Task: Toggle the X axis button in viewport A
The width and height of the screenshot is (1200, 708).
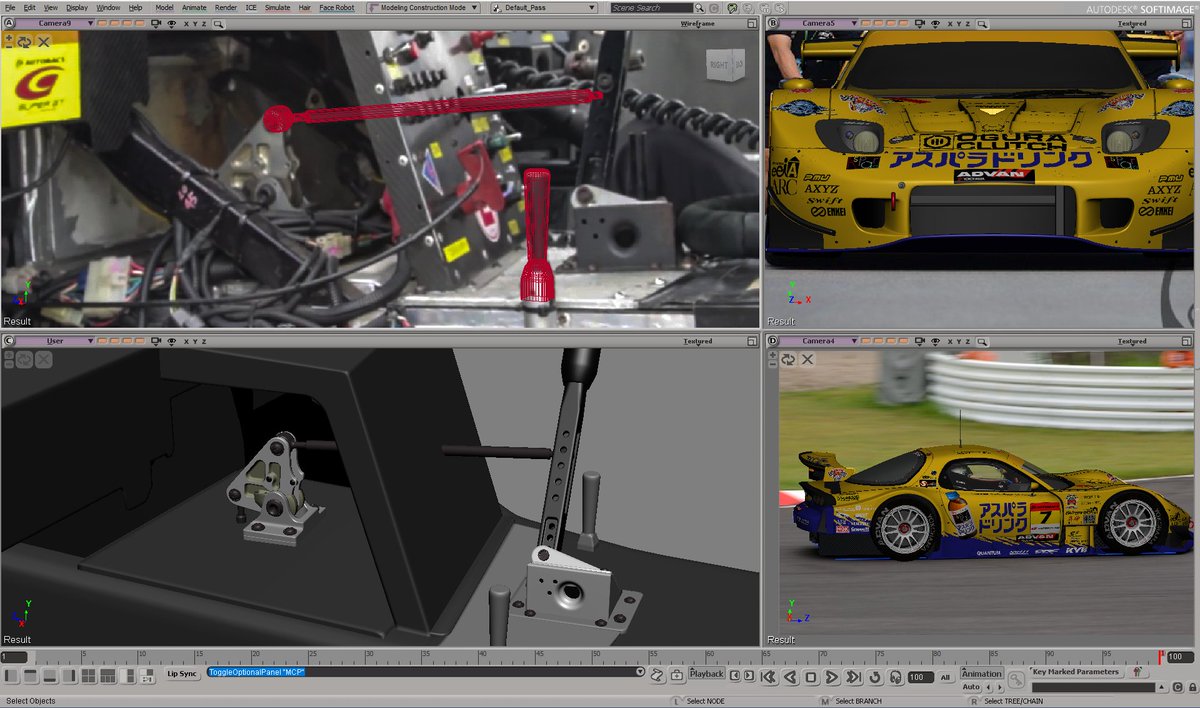Action: (x=186, y=23)
